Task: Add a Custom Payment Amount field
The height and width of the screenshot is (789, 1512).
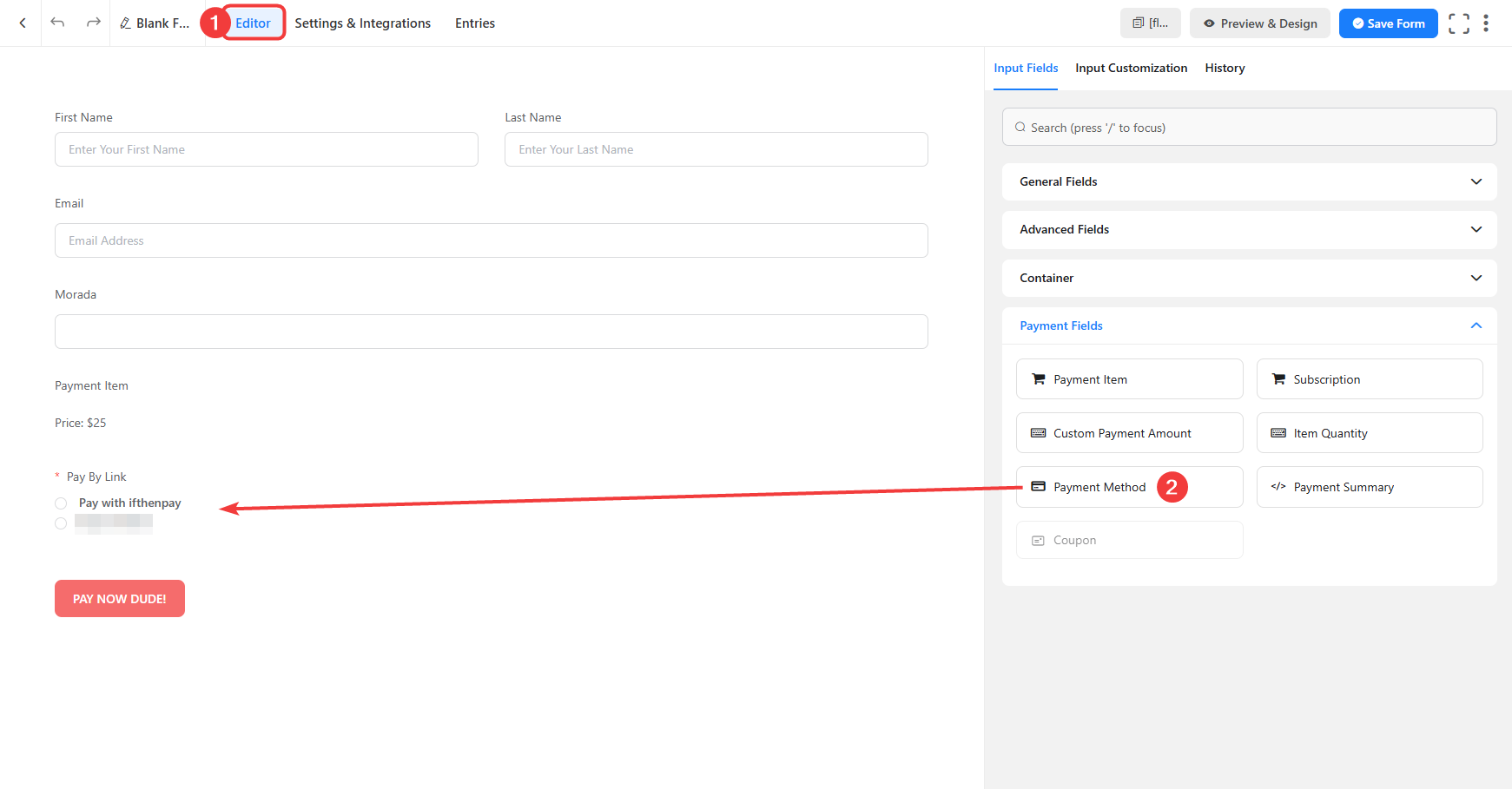Action: (x=1129, y=433)
